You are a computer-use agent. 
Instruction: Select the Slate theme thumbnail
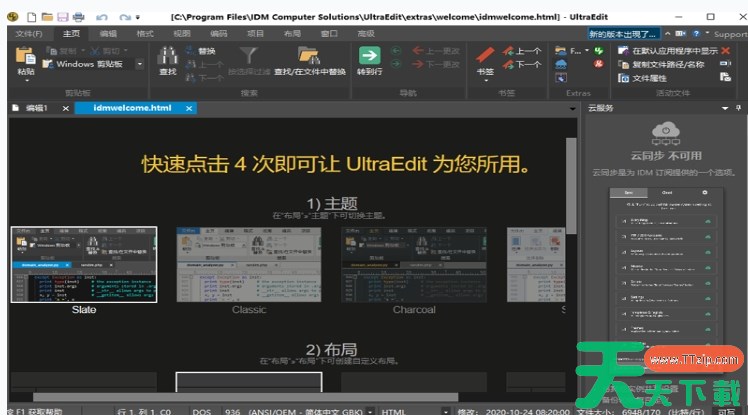[x=84, y=264]
